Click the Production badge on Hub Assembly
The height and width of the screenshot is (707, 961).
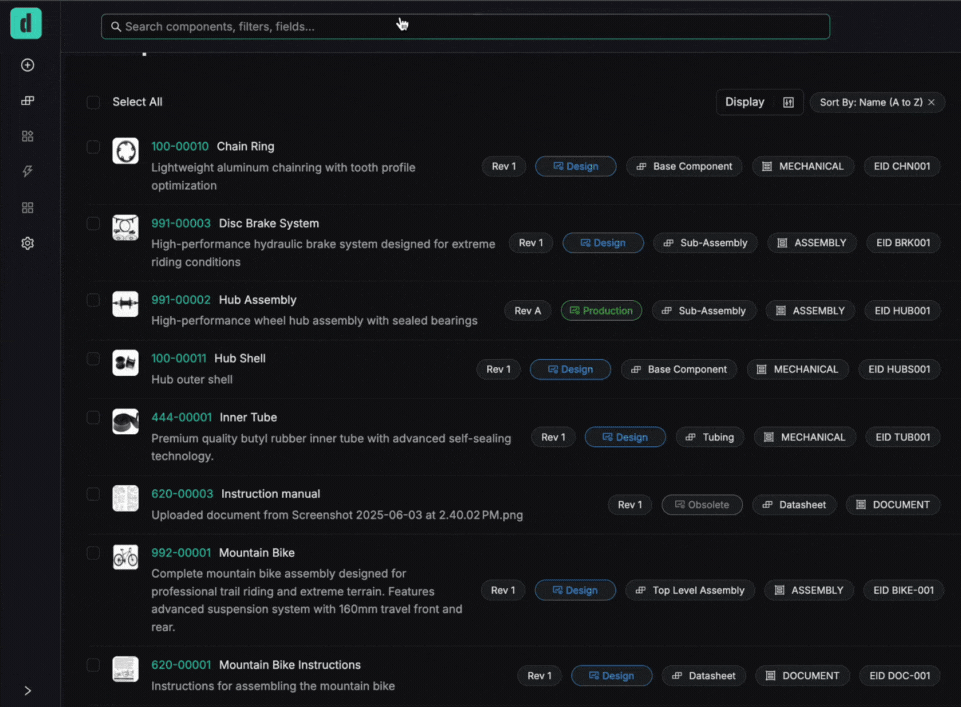[x=601, y=310]
